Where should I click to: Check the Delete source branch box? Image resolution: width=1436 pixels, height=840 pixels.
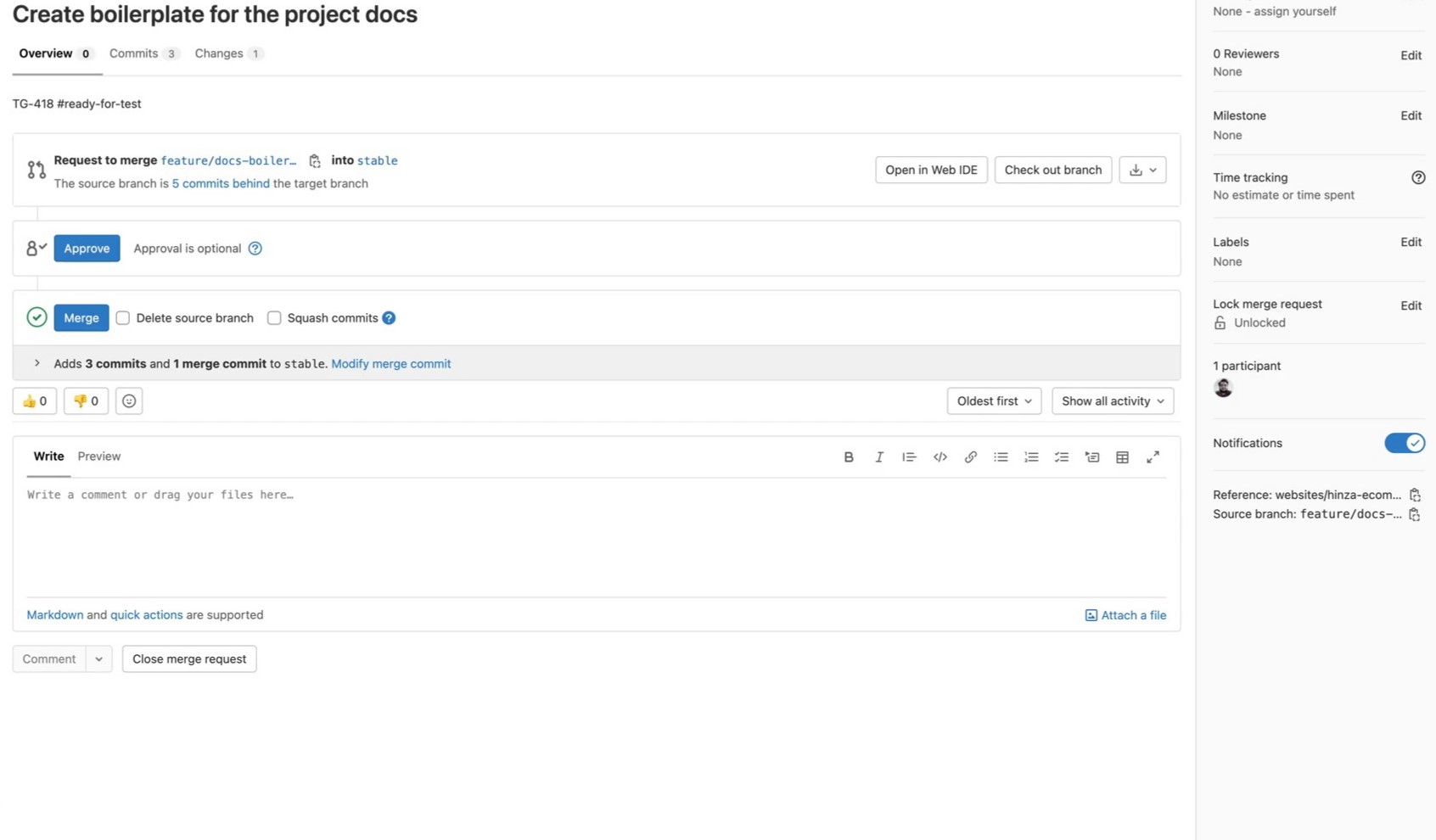click(x=123, y=318)
